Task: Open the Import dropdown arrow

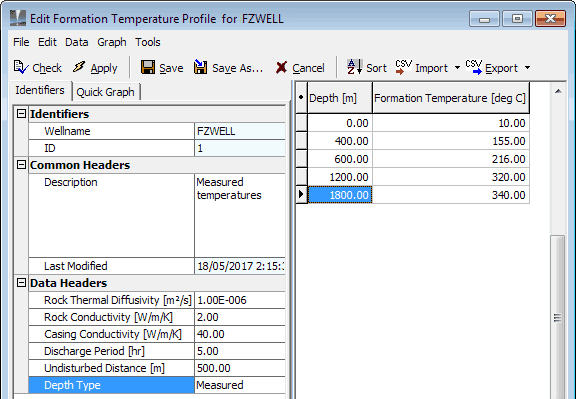Action: pos(457,68)
